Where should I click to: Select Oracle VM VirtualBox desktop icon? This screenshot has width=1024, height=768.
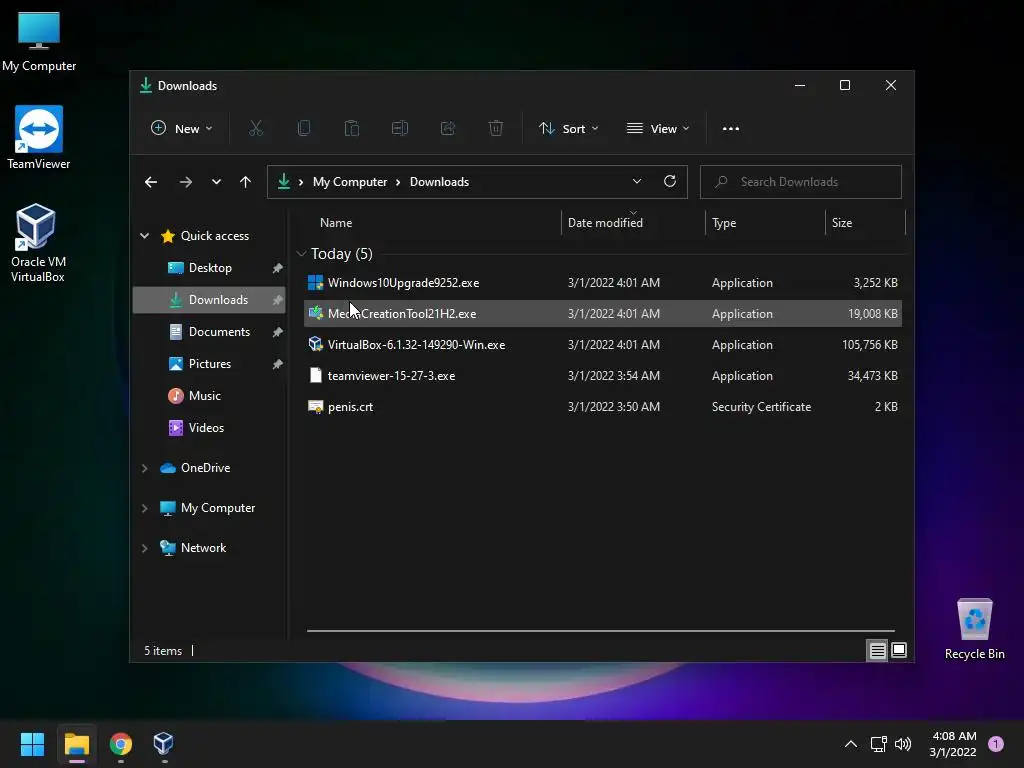(x=37, y=242)
